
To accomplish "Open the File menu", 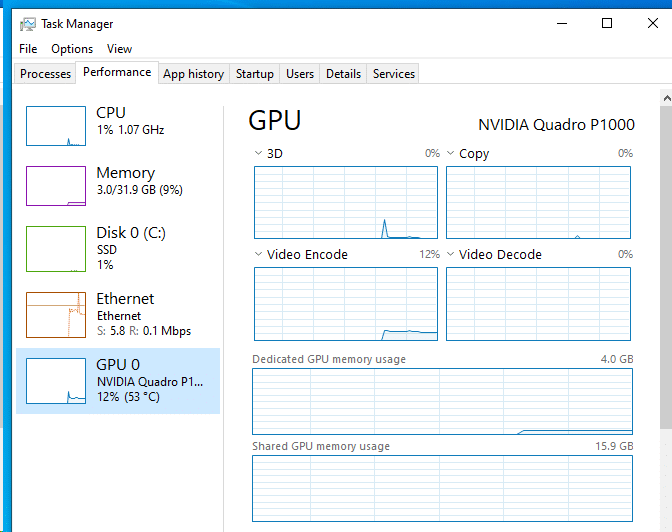I will pyautogui.click(x=28, y=49).
